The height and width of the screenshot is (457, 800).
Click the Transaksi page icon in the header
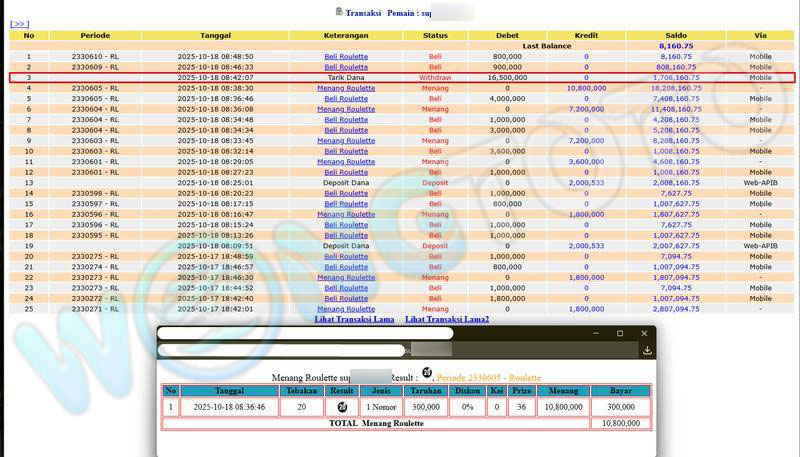pyautogui.click(x=340, y=12)
